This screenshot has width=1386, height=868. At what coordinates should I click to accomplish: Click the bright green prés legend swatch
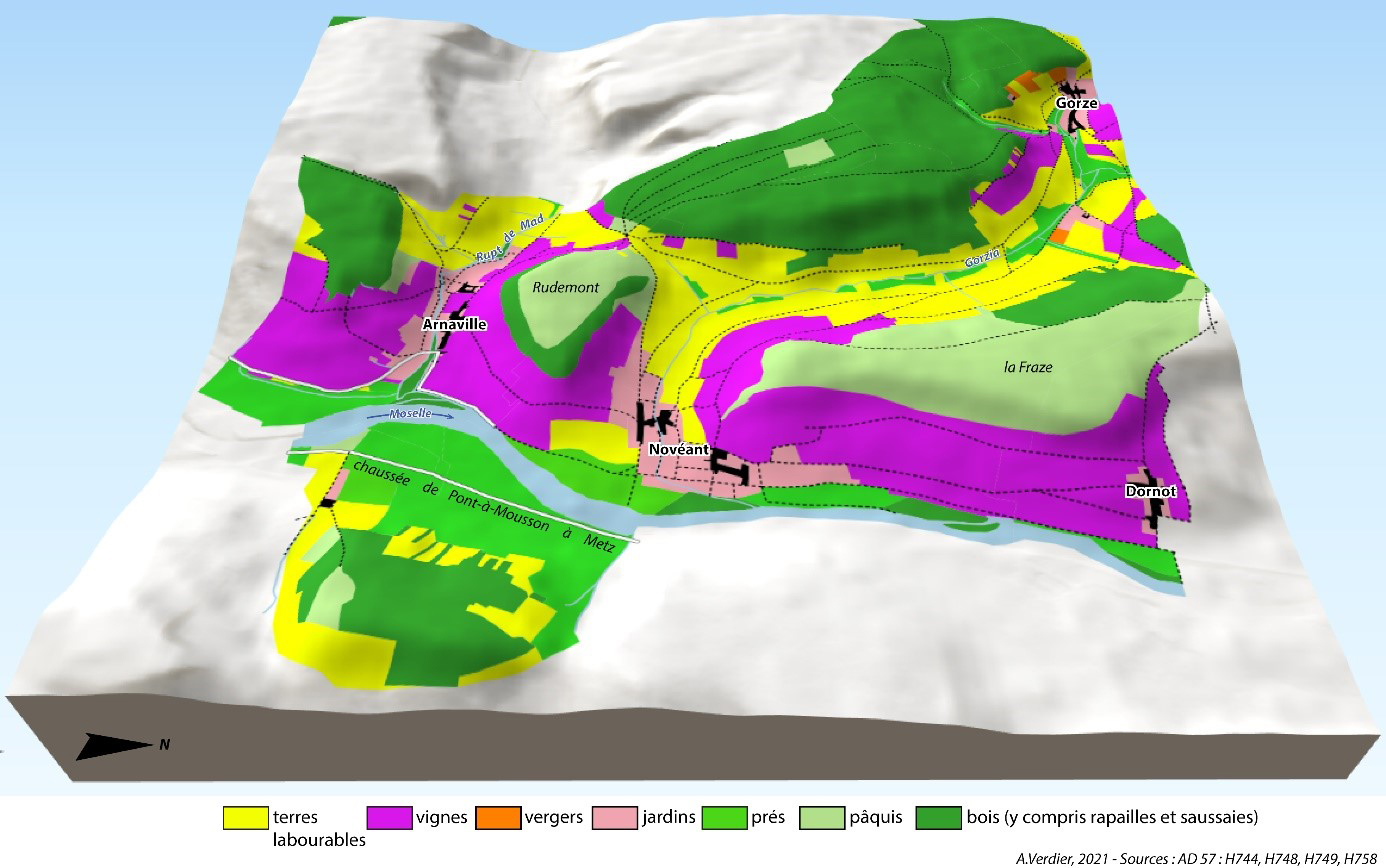coord(725,818)
